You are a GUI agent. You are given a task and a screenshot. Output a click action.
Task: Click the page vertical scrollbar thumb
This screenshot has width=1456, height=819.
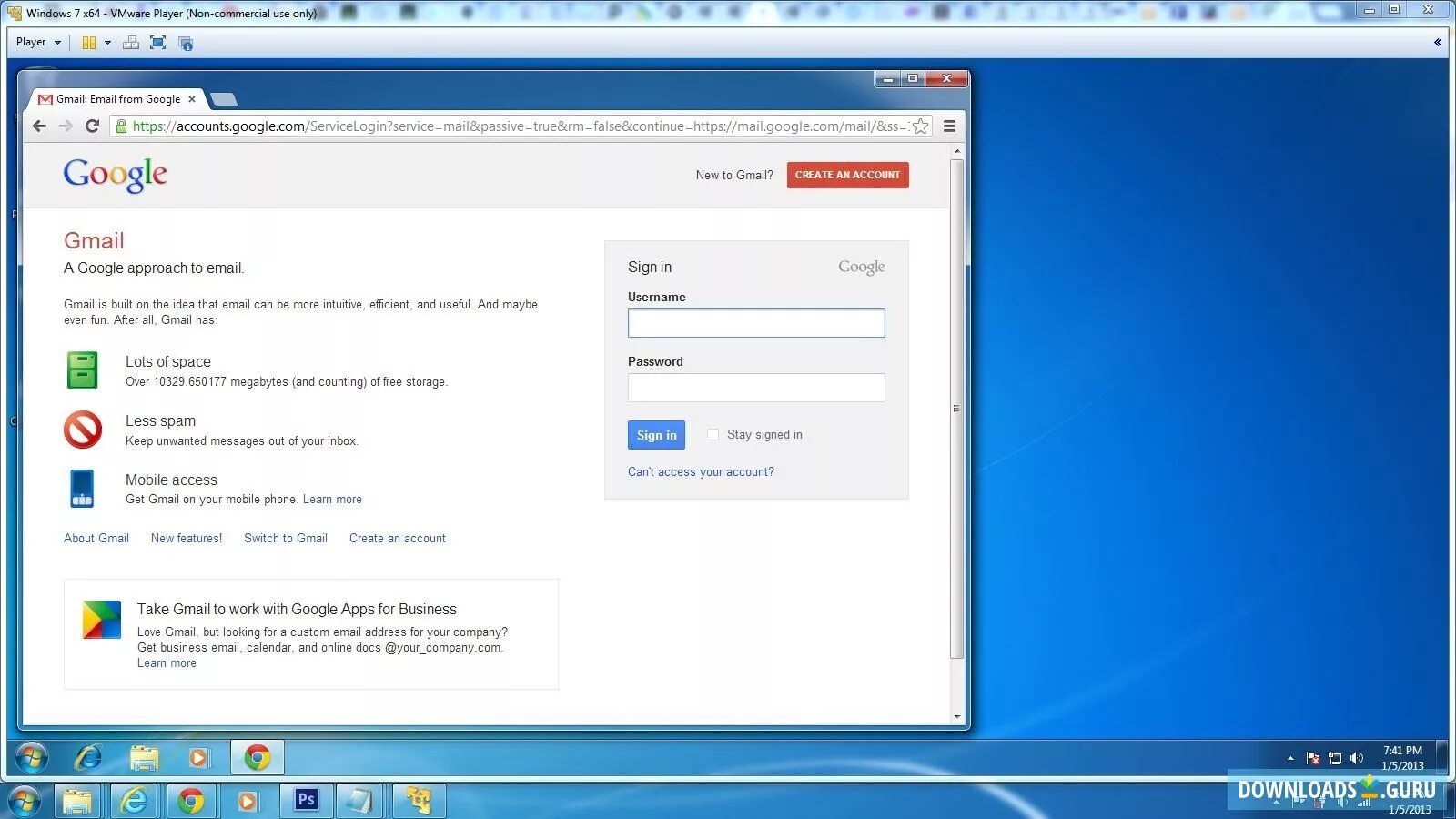point(956,409)
